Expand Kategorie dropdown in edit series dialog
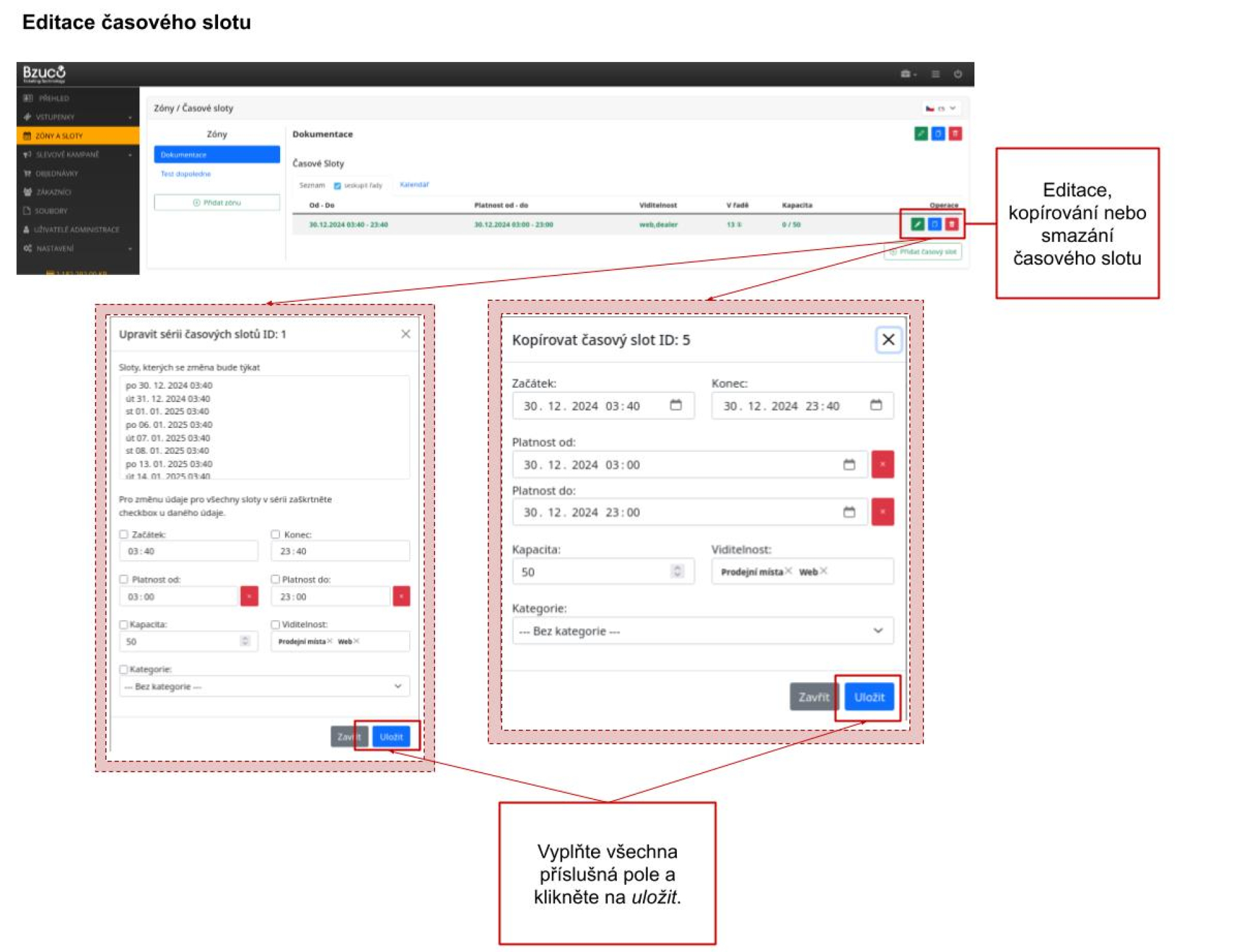 coord(263,686)
